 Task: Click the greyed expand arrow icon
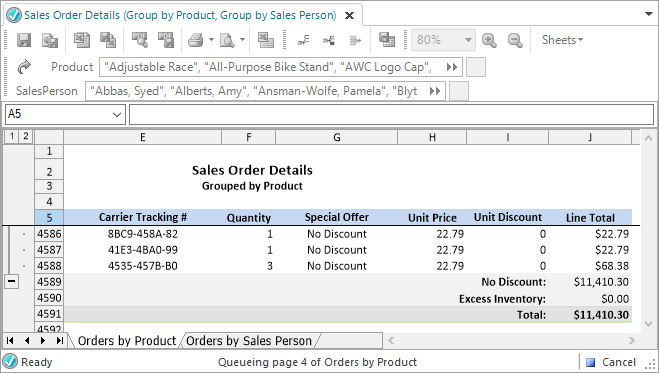pos(355,40)
